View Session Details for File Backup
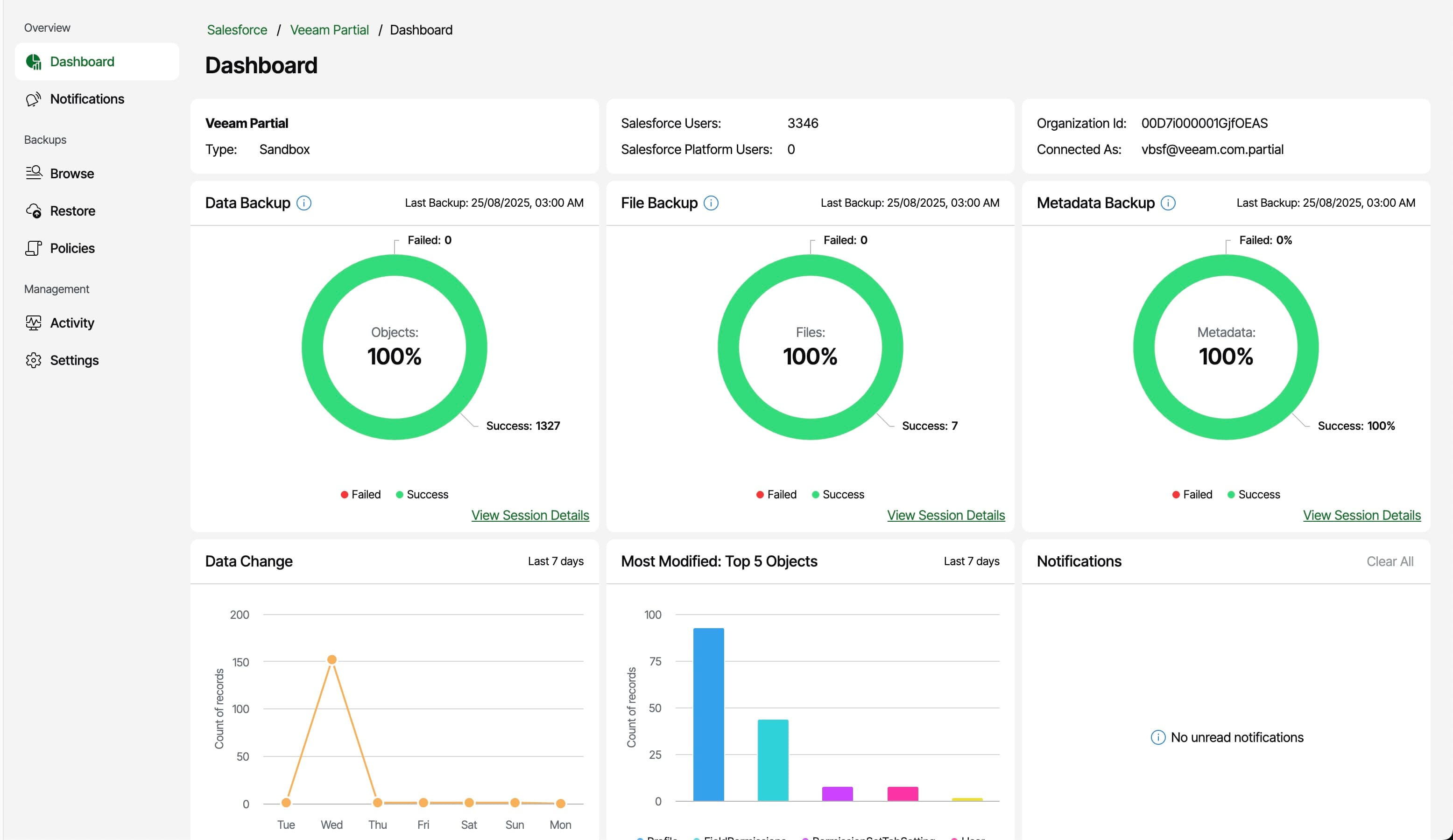The height and width of the screenshot is (840, 1453). coord(945,515)
